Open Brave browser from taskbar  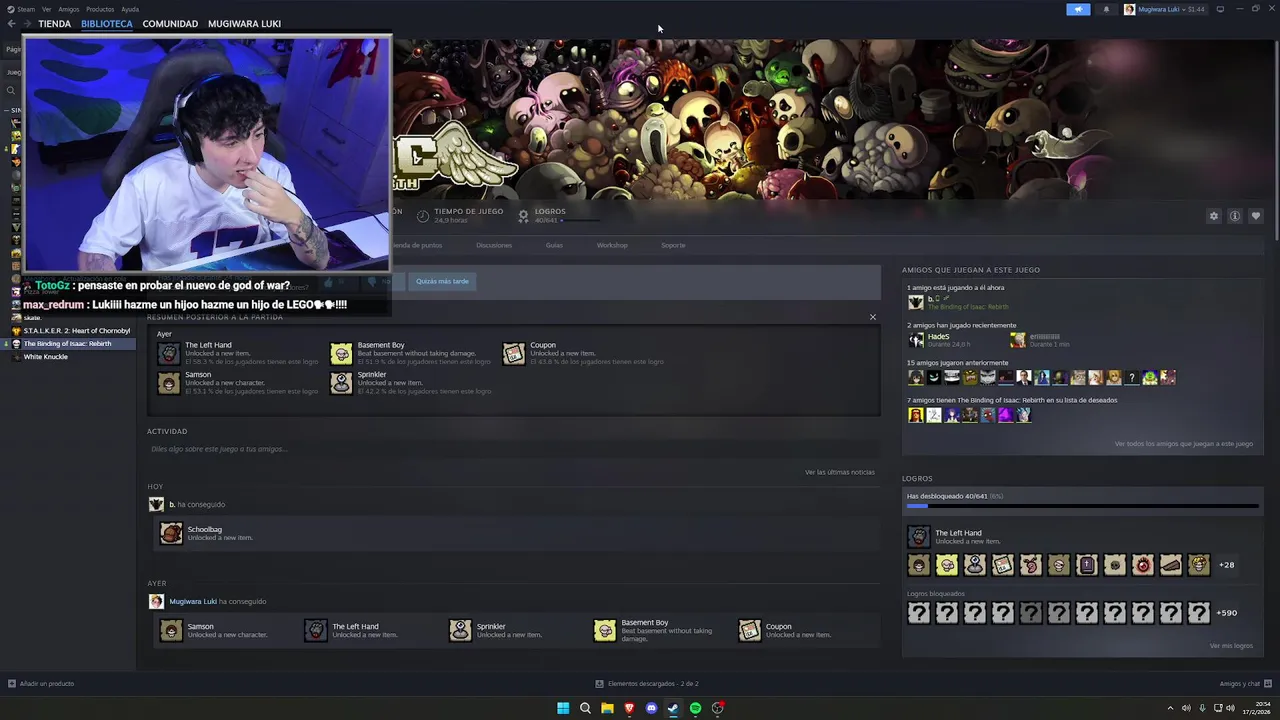click(x=629, y=708)
